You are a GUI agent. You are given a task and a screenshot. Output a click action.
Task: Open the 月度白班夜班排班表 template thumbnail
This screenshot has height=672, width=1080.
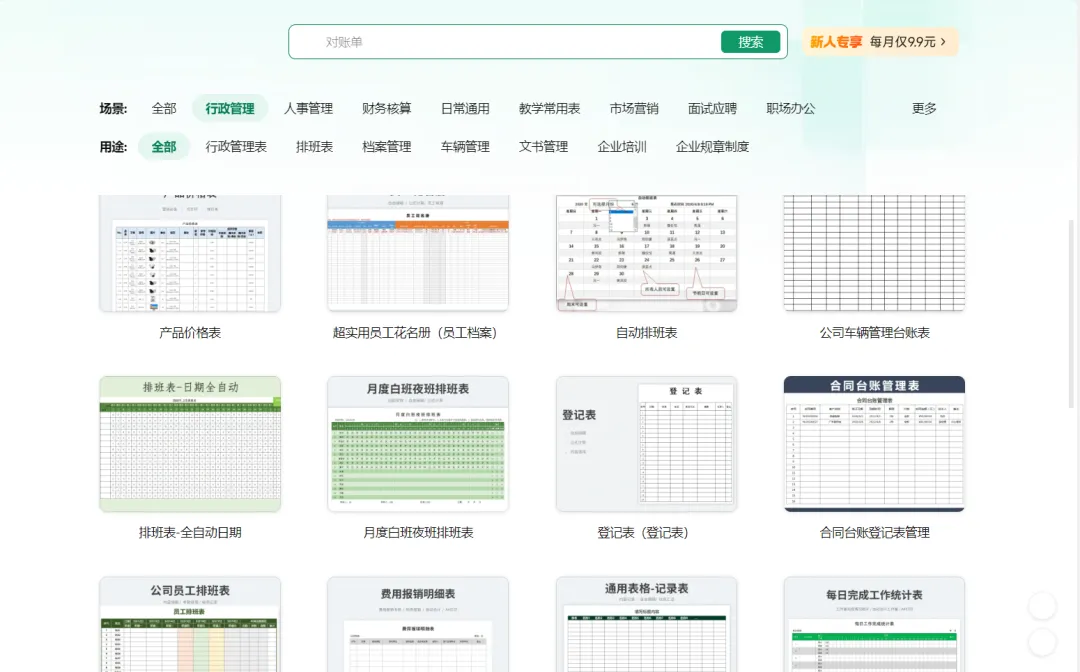[418, 443]
